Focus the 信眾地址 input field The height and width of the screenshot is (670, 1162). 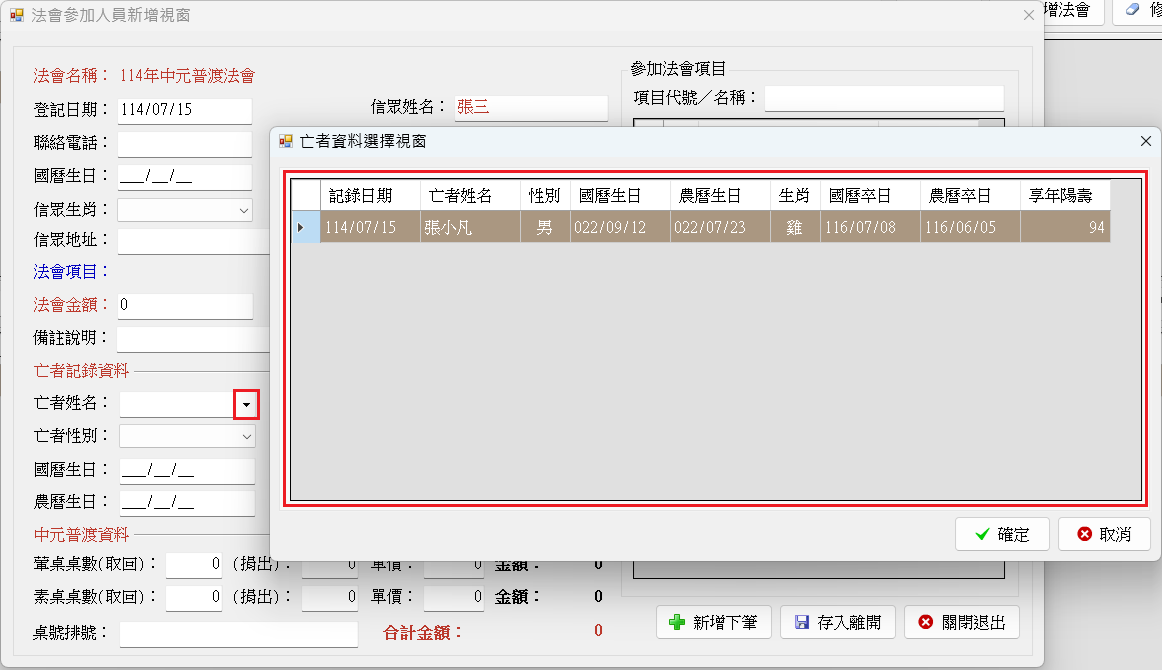point(194,241)
